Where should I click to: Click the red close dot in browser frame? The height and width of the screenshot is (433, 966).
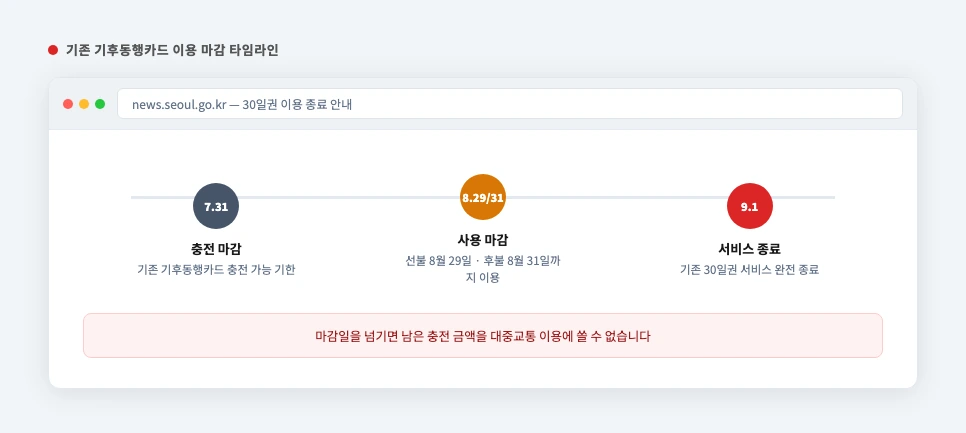coord(68,104)
